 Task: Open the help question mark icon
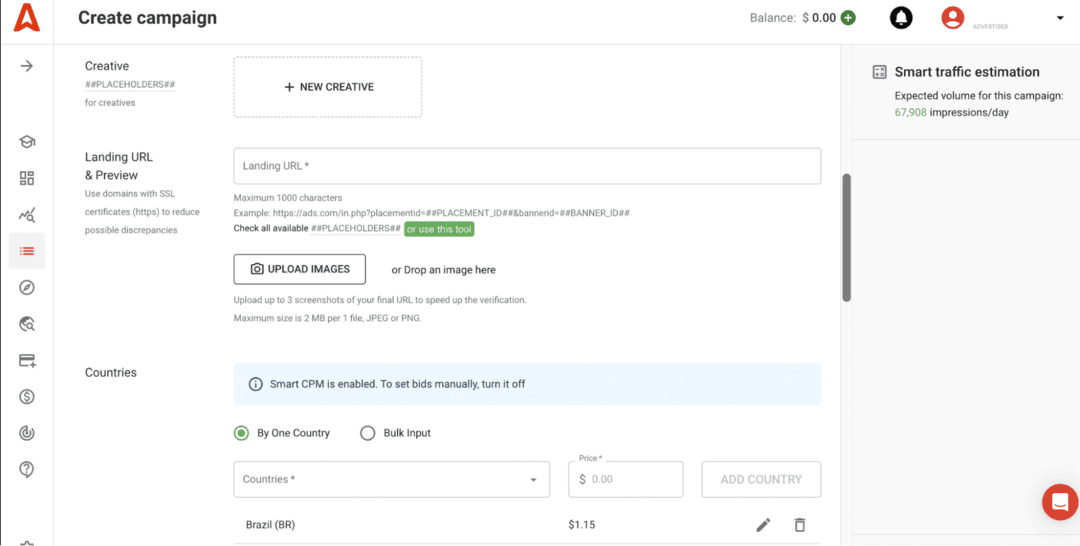[27, 469]
